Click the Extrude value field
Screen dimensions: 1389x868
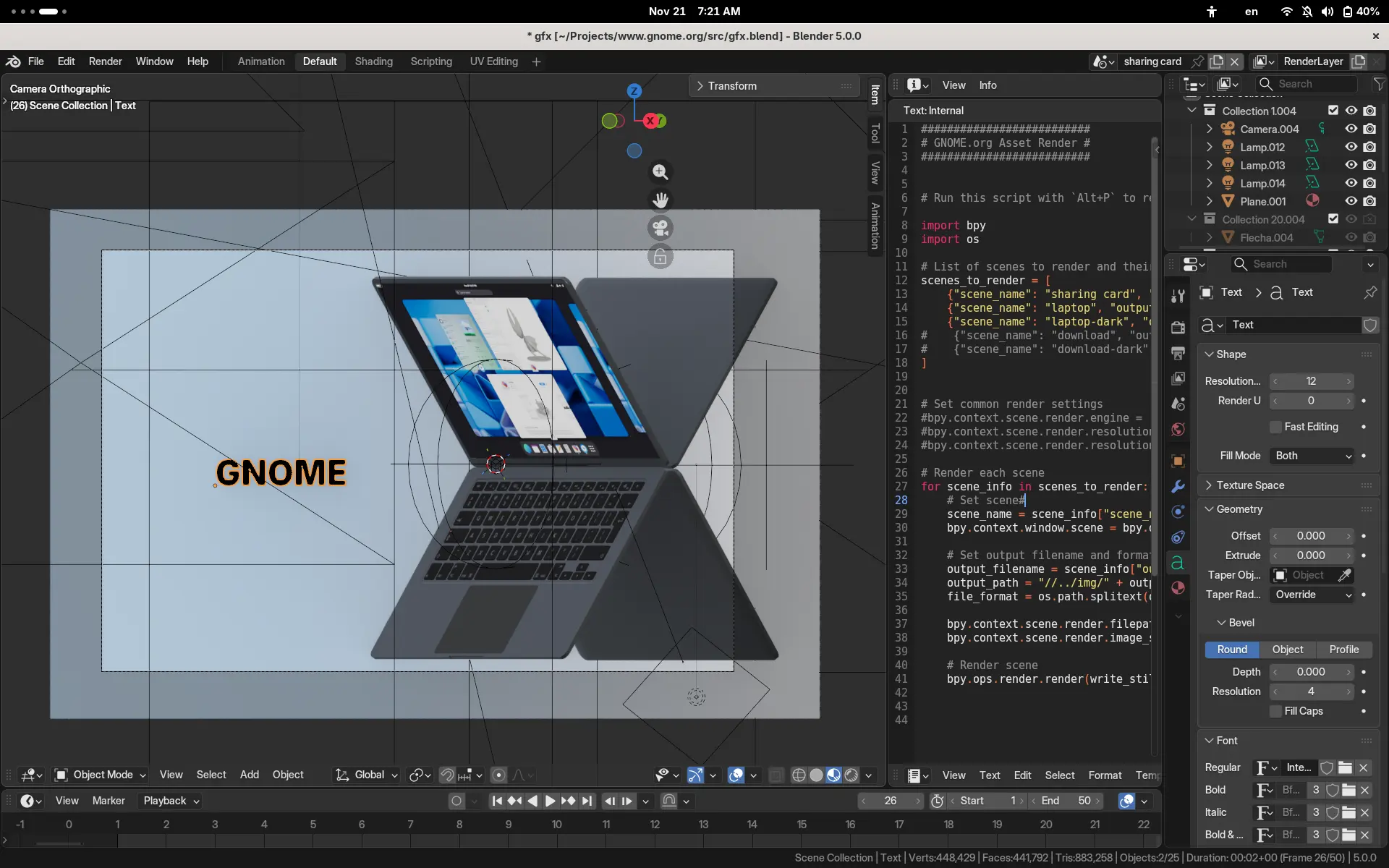click(1310, 556)
